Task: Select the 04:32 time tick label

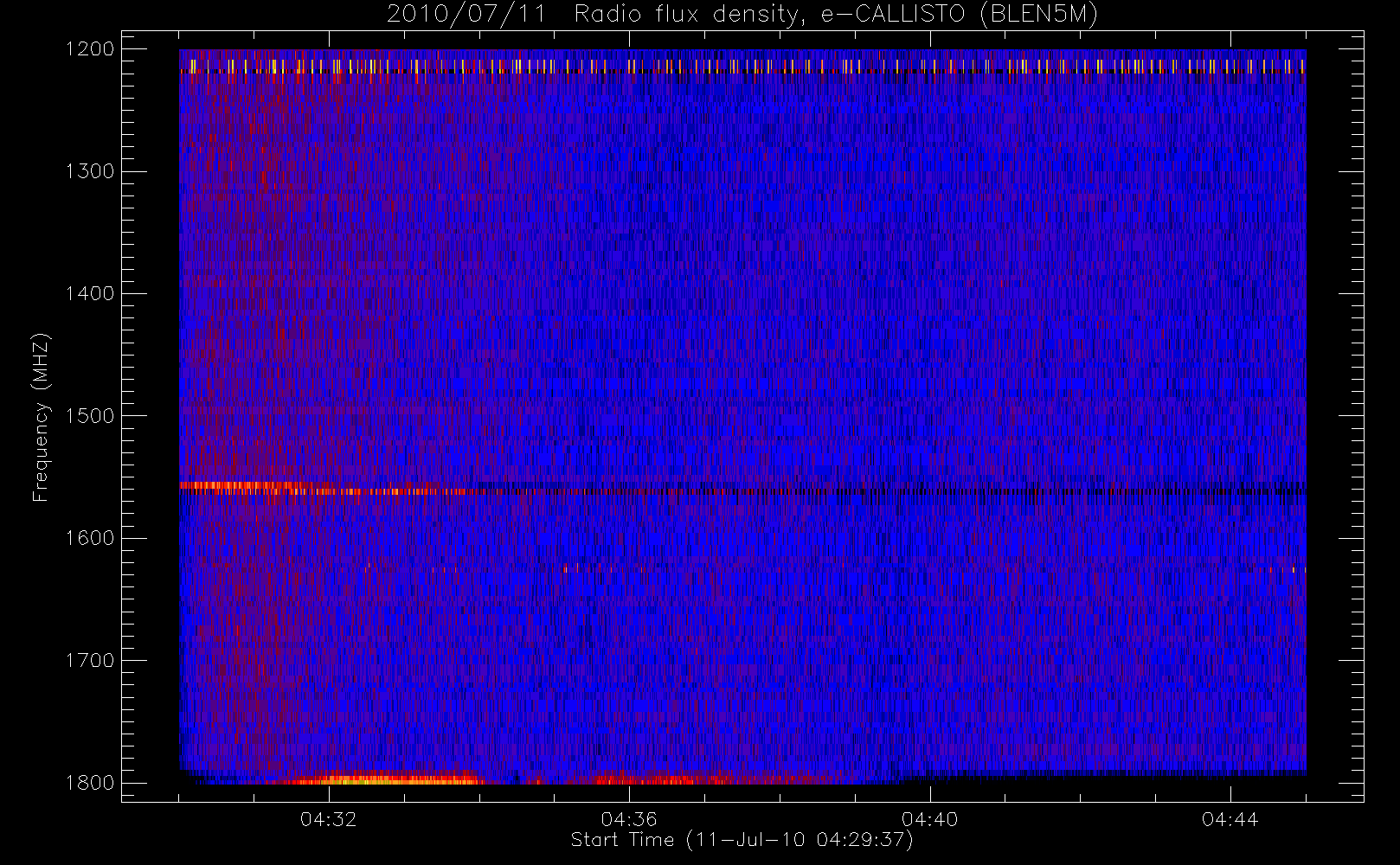Action: (329, 819)
